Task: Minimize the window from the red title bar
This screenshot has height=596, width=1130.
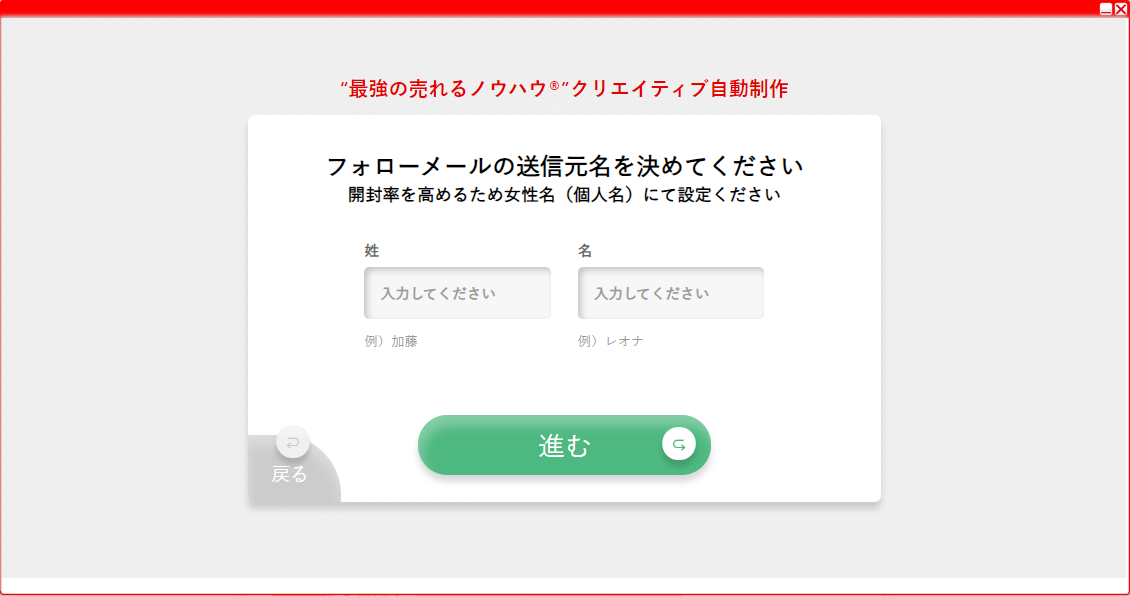Action: click(x=1105, y=8)
